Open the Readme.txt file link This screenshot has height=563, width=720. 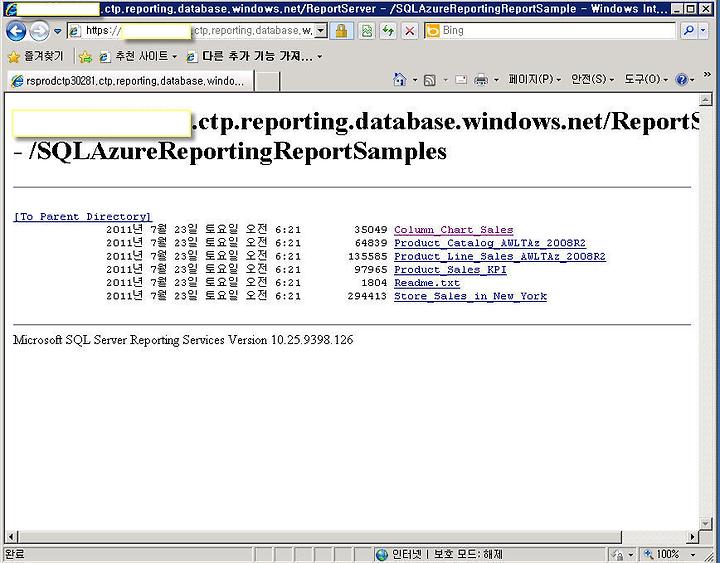427,283
